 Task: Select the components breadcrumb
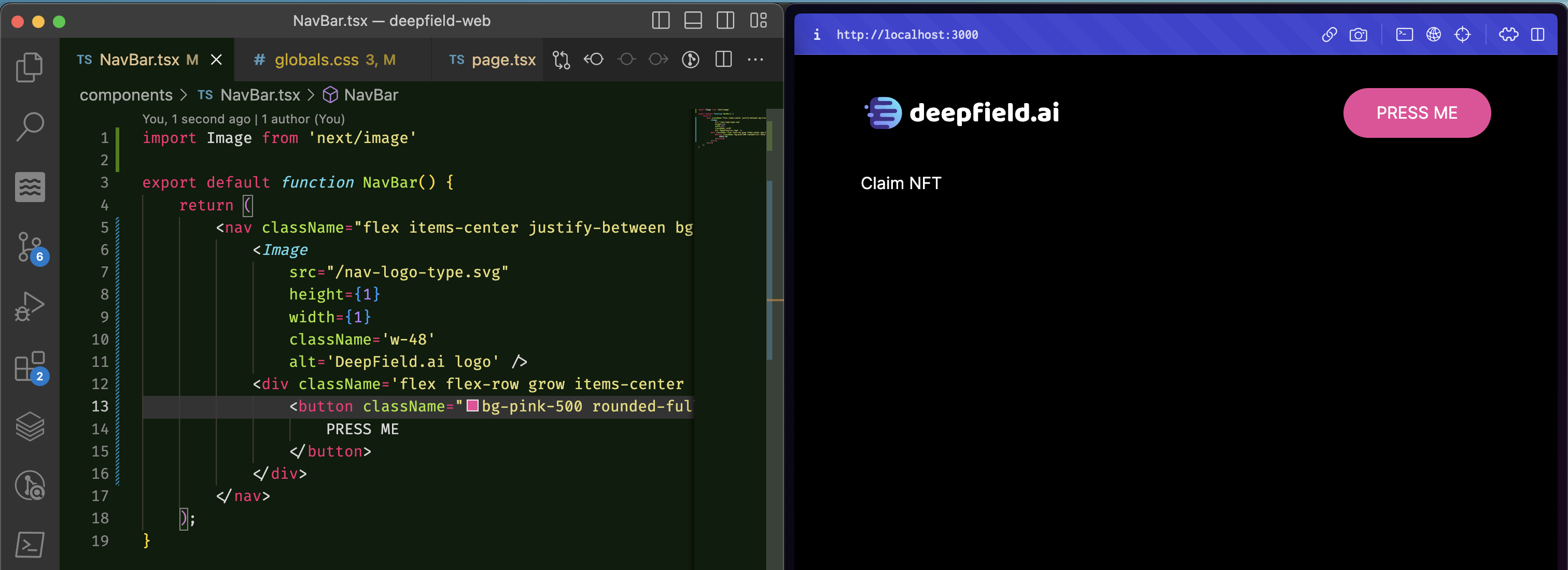(x=126, y=95)
